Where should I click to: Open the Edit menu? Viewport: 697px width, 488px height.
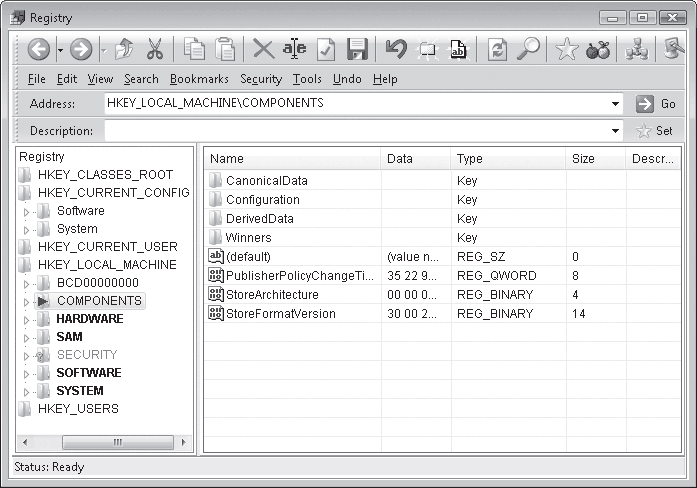coord(67,79)
